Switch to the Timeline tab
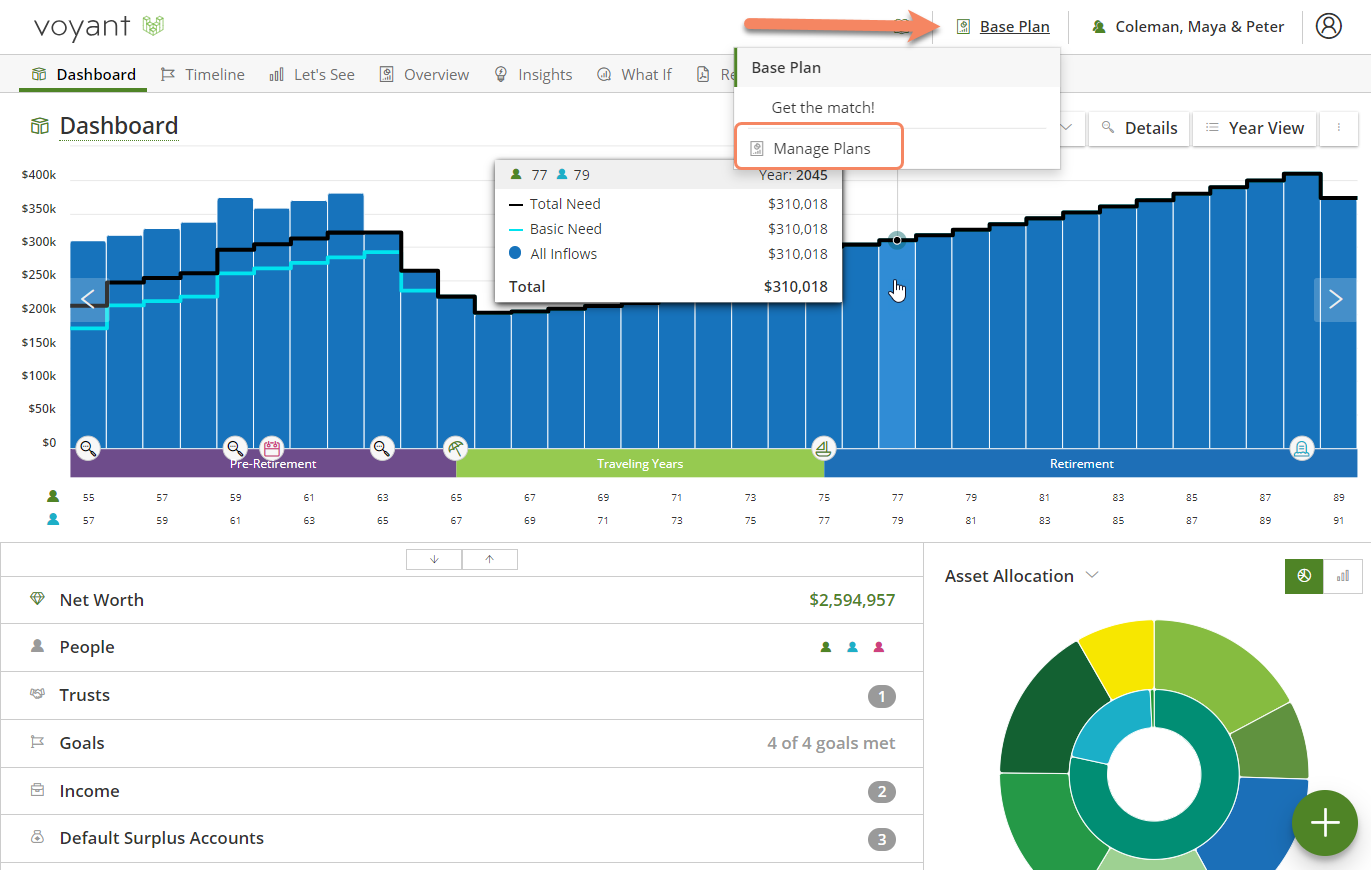The height and width of the screenshot is (870, 1371). [x=203, y=74]
